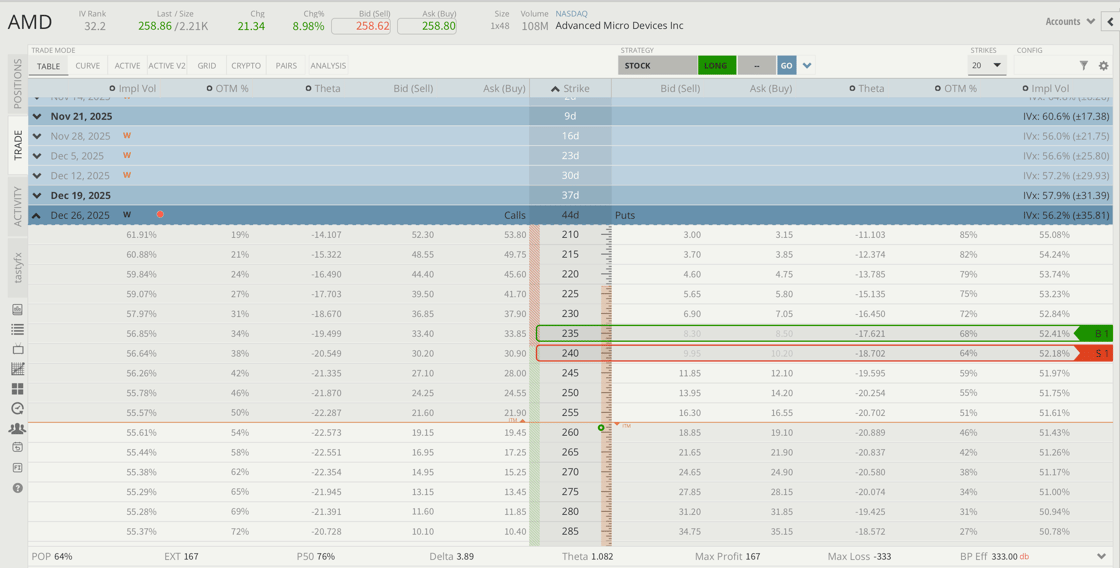Toggle puts Theta column selector
1120x568 pixels.
[853, 89]
